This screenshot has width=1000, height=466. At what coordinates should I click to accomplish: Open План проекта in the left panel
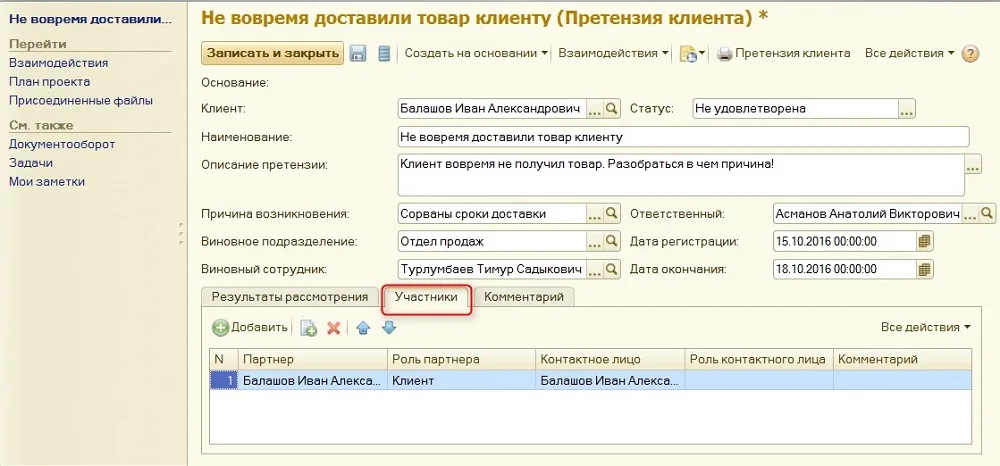click(49, 82)
